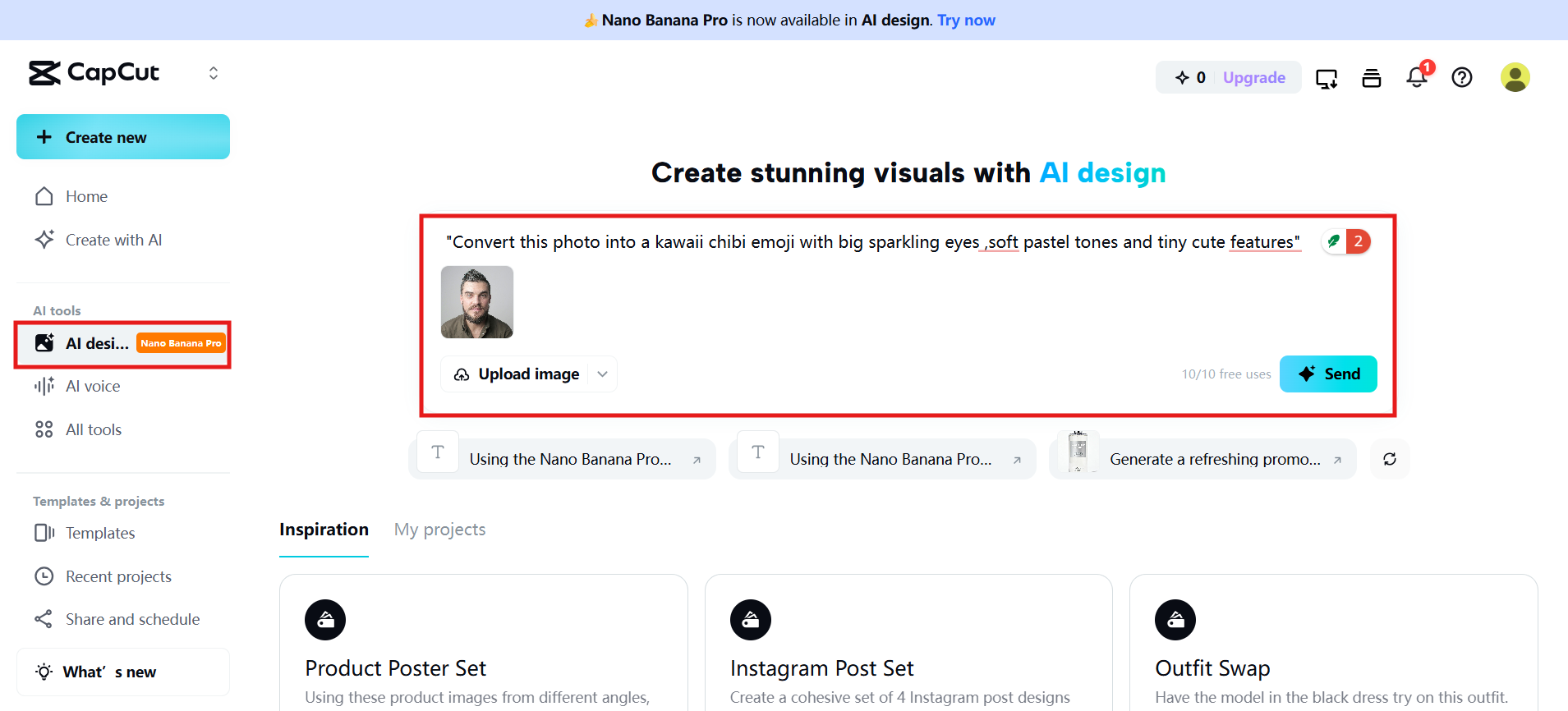Click the '10/10 free uses' text
1568x711 pixels.
[1226, 374]
